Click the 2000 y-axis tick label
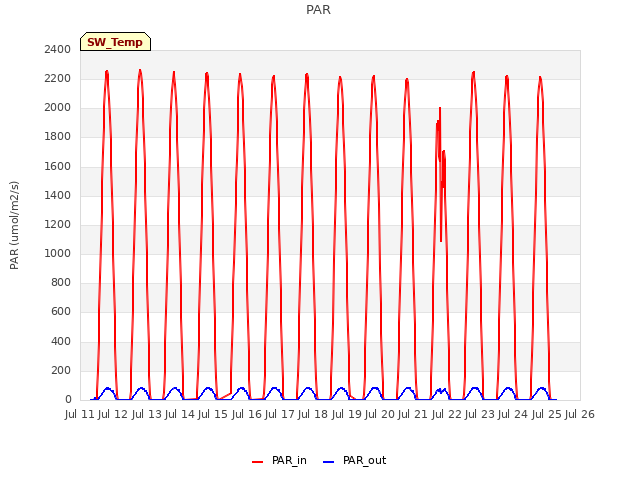The height and width of the screenshot is (480, 640). click(x=58, y=108)
